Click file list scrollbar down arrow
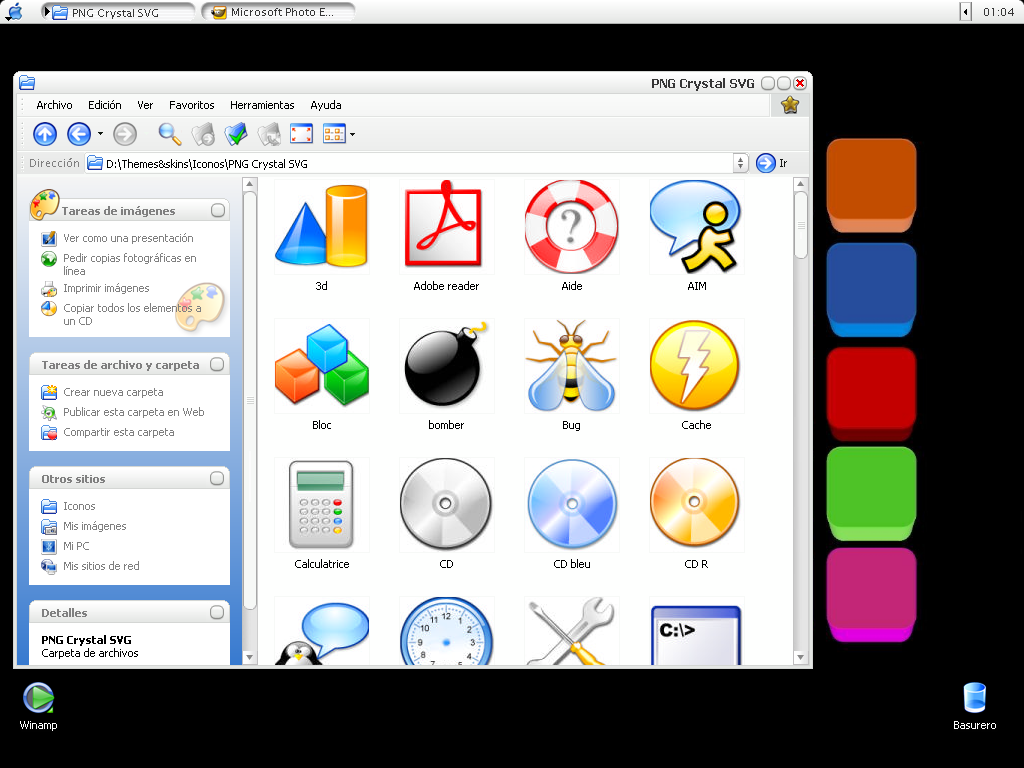The height and width of the screenshot is (768, 1024). click(x=801, y=657)
